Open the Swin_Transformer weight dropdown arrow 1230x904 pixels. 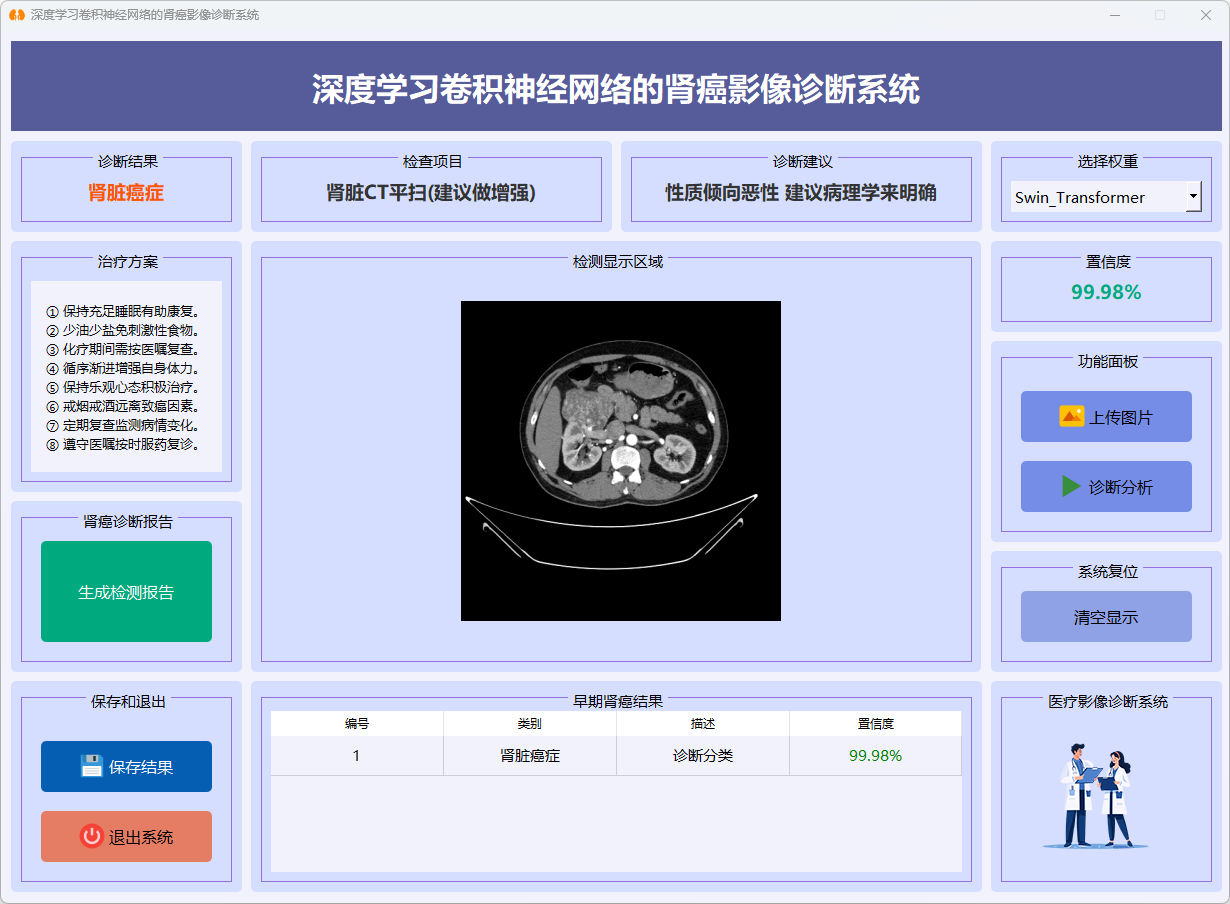[x=1193, y=197]
